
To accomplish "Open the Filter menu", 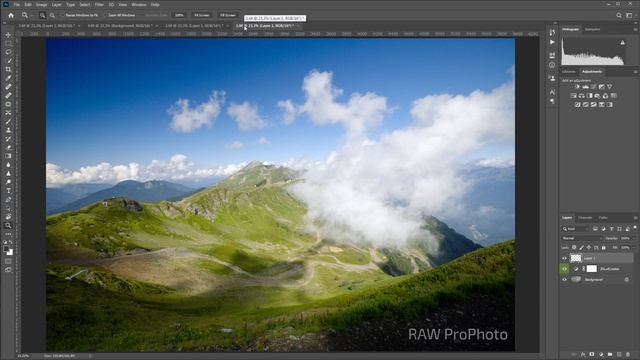I will coord(99,4).
